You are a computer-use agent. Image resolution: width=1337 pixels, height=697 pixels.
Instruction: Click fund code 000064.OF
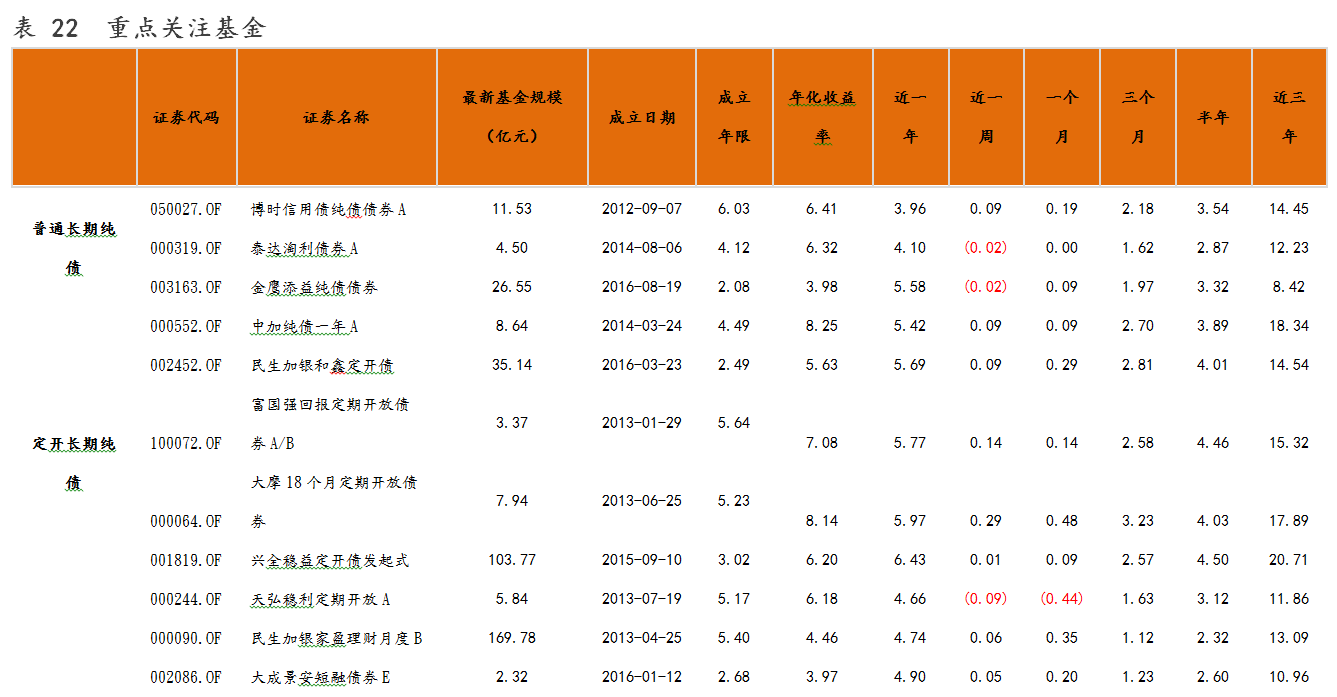coord(186,521)
